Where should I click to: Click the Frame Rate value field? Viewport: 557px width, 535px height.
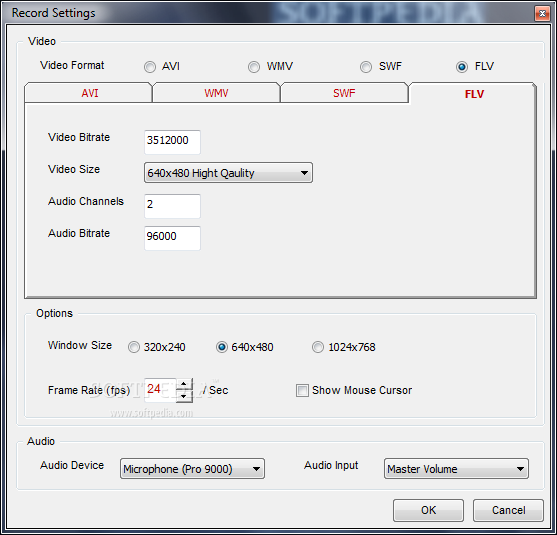[x=160, y=390]
